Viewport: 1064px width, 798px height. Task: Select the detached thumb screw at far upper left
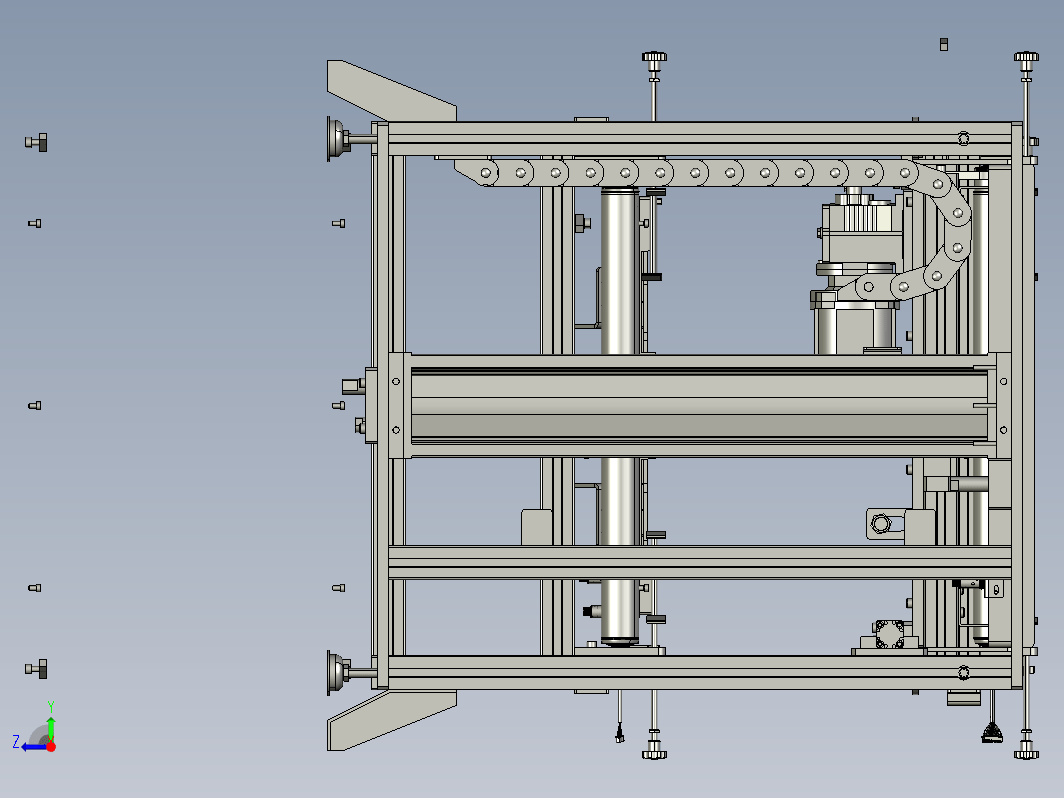[x=37, y=142]
